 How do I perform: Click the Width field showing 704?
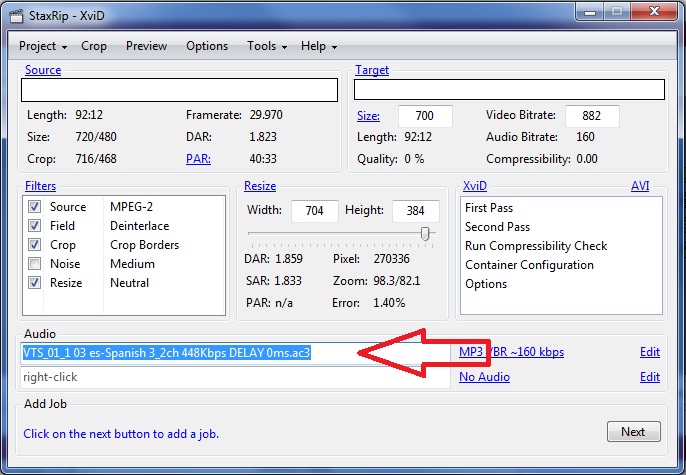(315, 211)
